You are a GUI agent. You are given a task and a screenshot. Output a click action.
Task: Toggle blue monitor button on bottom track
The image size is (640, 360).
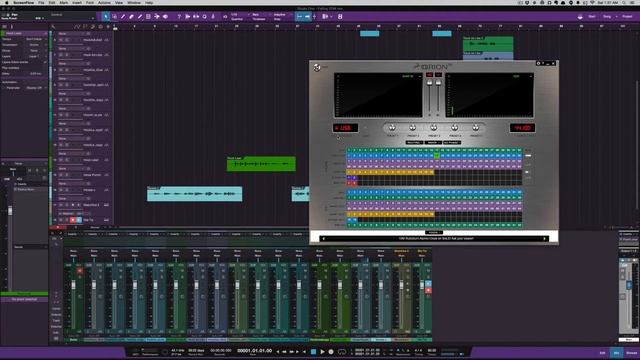79,220
